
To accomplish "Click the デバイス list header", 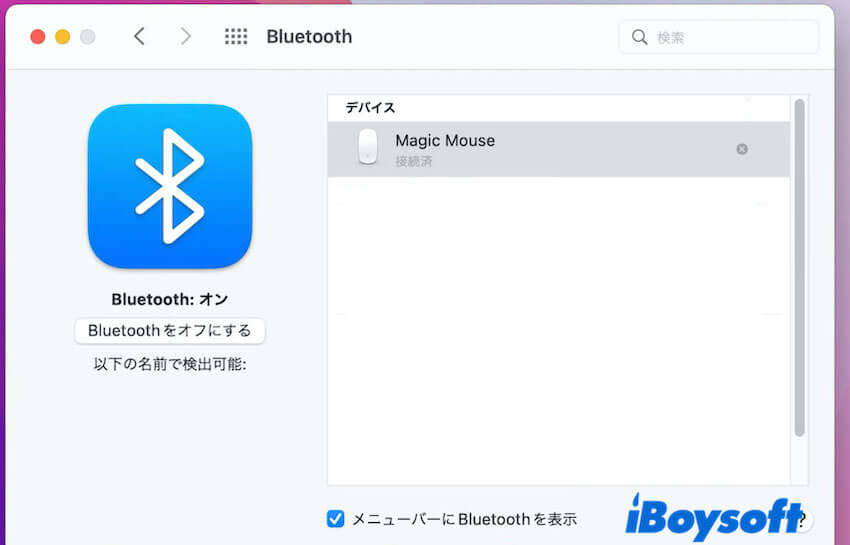I will pyautogui.click(x=370, y=107).
